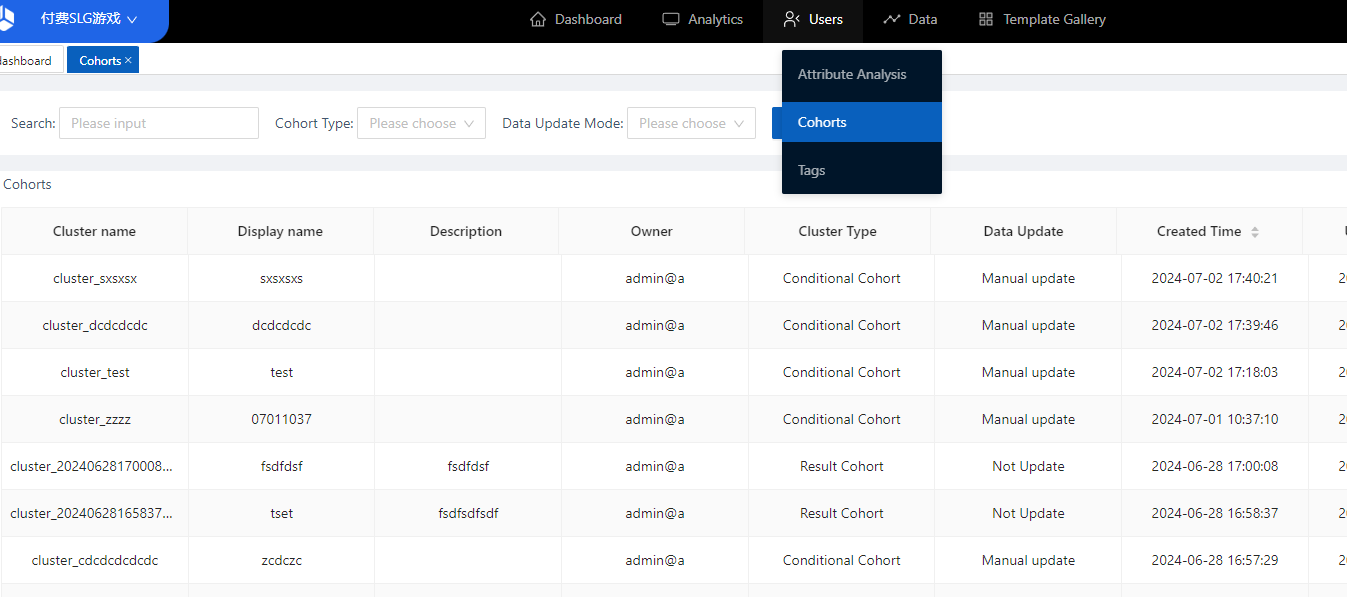1347x597 pixels.
Task: Open the cluster_sxsxsx row
Action: 95,278
